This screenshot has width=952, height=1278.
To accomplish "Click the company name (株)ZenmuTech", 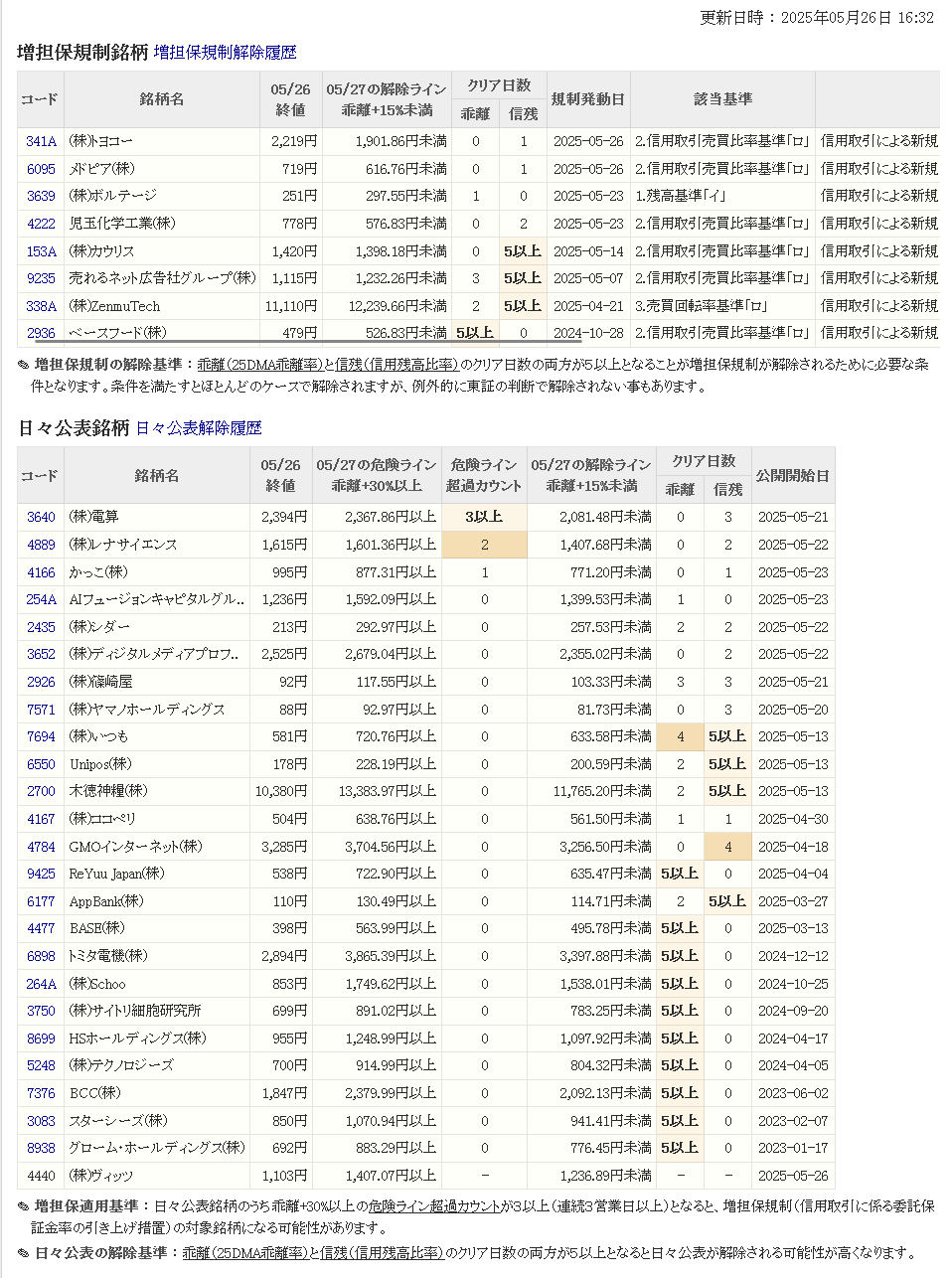I will pos(114,306).
